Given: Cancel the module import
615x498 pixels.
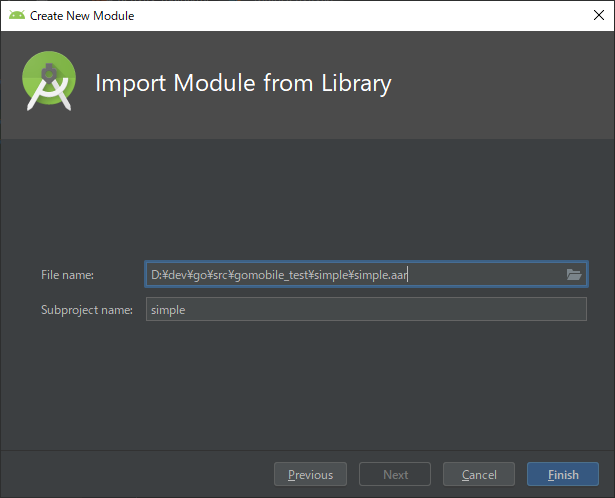Looking at the screenshot, I should click(x=479, y=474).
